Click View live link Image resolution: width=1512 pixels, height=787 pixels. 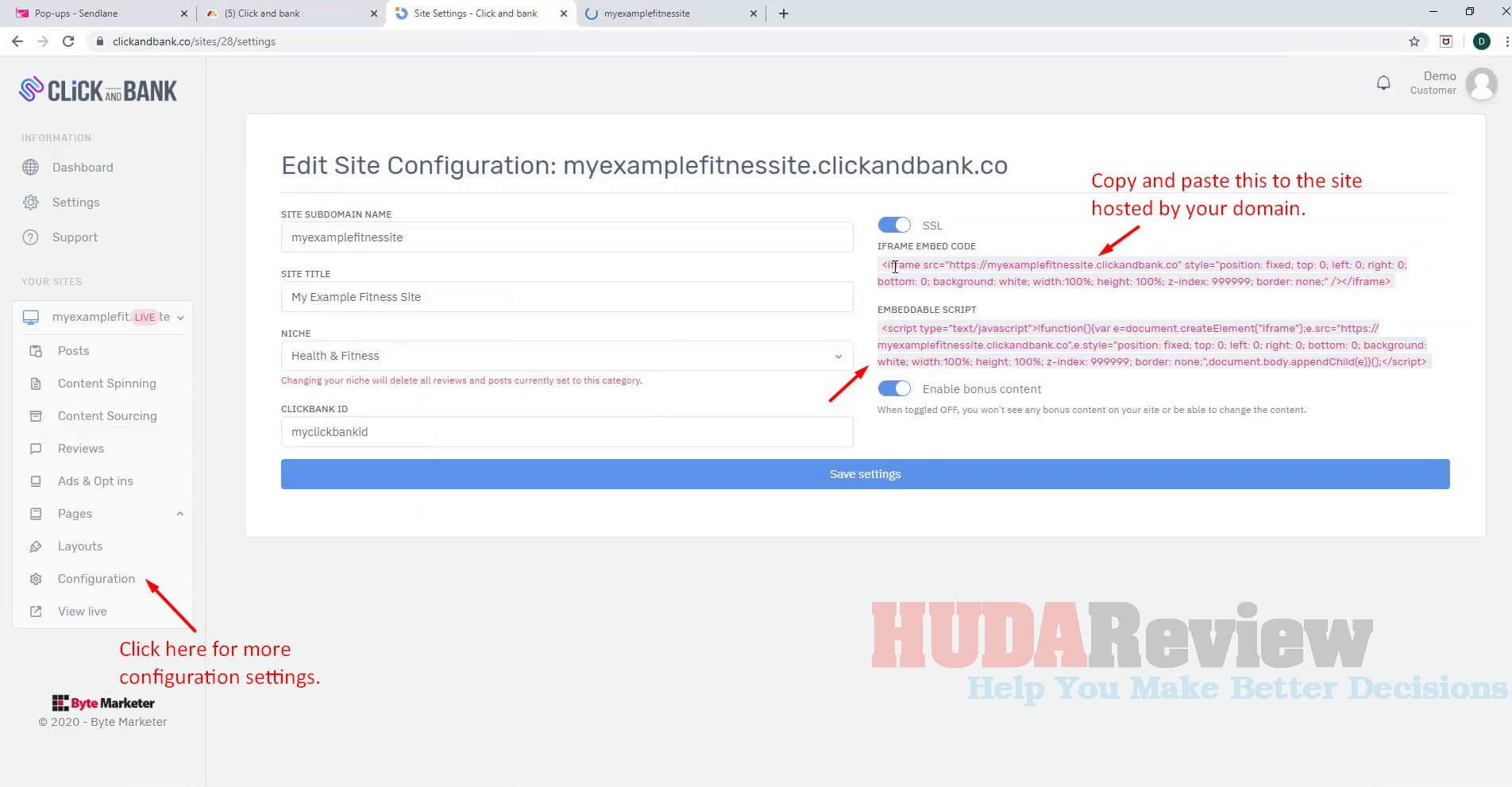[x=82, y=611]
